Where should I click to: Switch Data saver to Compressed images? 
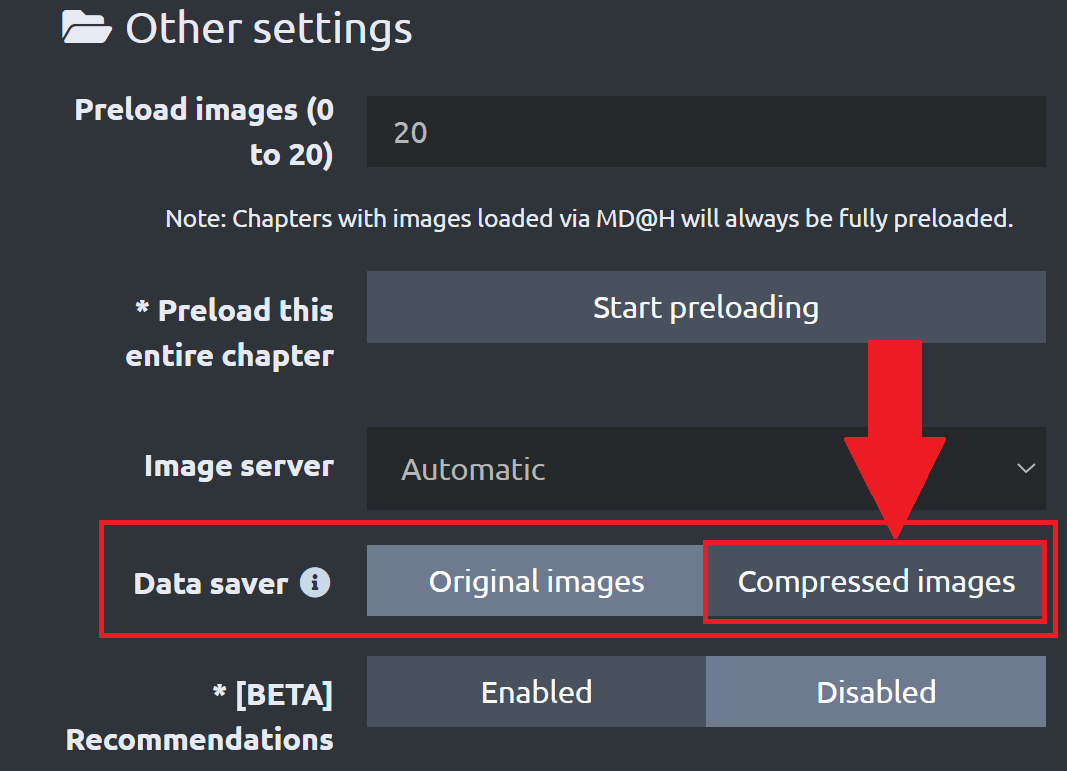[876, 581]
